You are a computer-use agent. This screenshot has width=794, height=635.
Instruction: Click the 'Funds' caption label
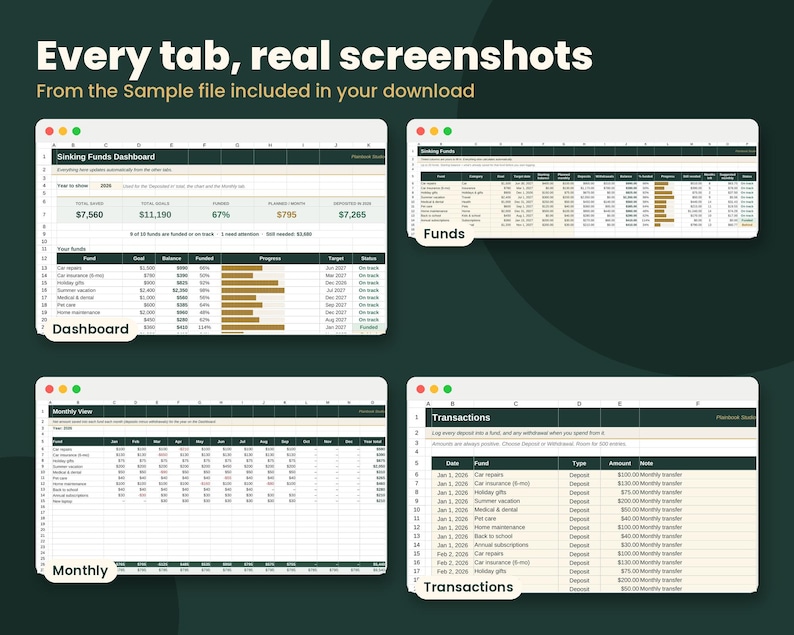pyautogui.click(x=444, y=234)
